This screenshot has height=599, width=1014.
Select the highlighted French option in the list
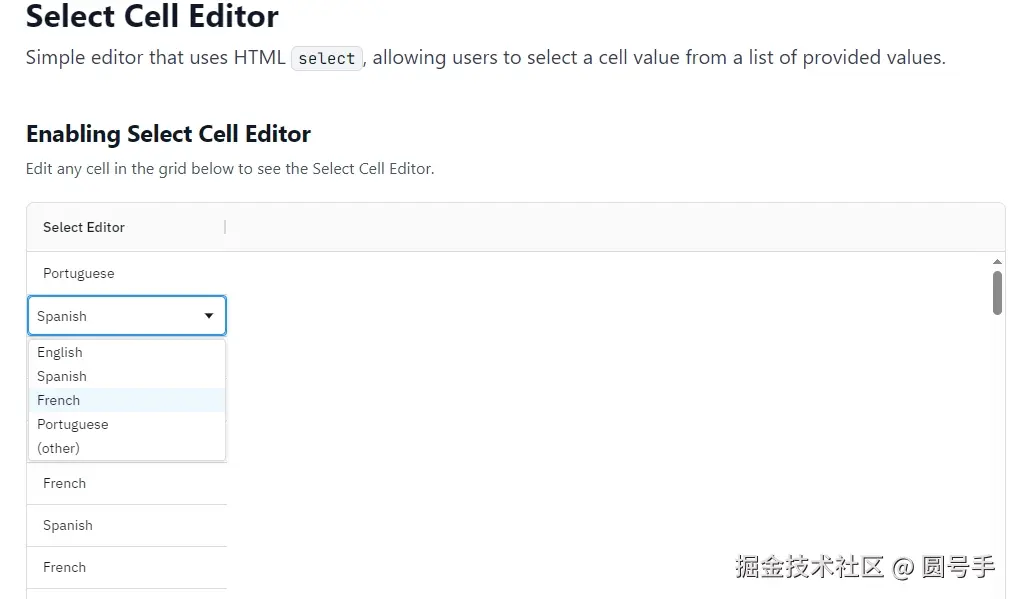[59, 400]
